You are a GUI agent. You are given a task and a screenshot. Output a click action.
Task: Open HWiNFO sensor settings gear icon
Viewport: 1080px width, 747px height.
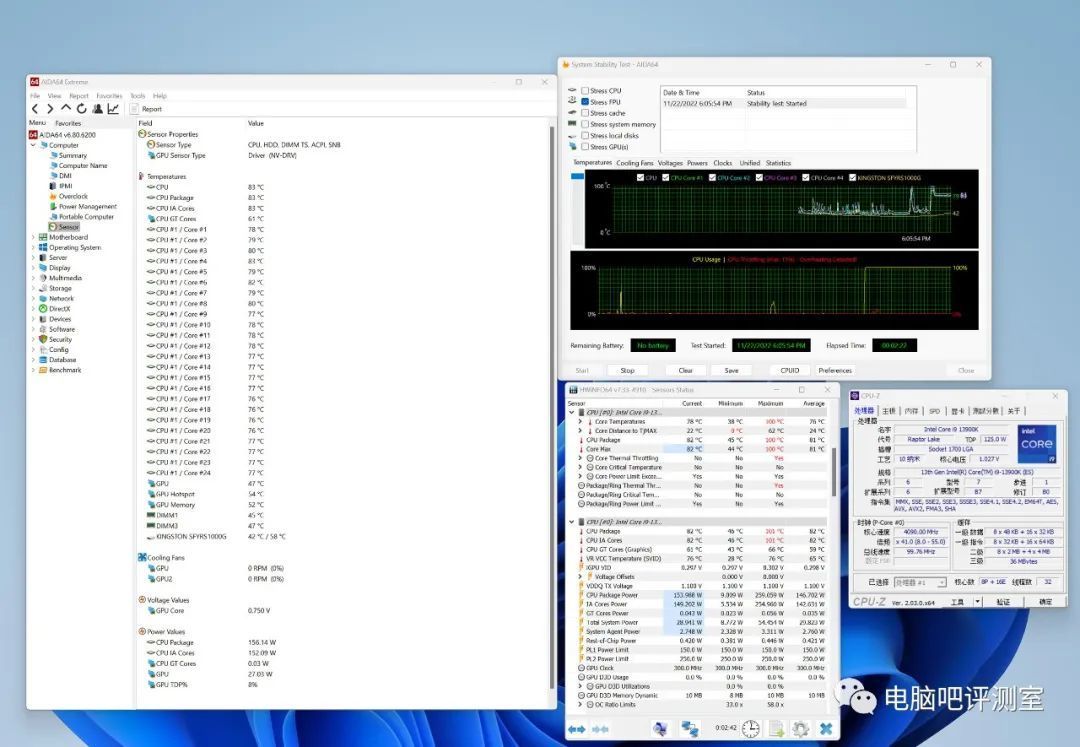[800, 728]
